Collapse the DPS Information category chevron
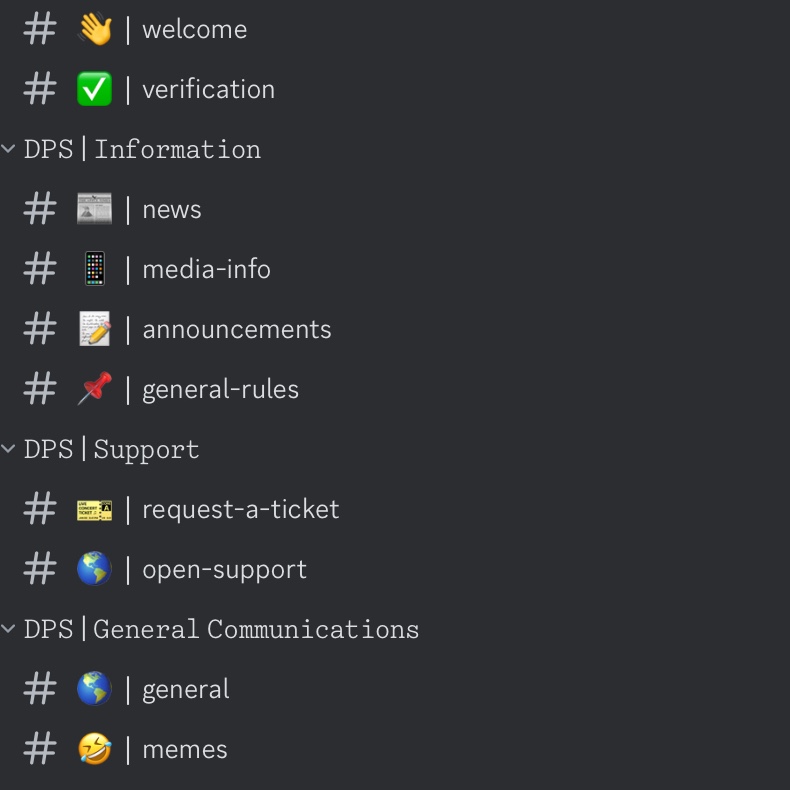 [9, 149]
